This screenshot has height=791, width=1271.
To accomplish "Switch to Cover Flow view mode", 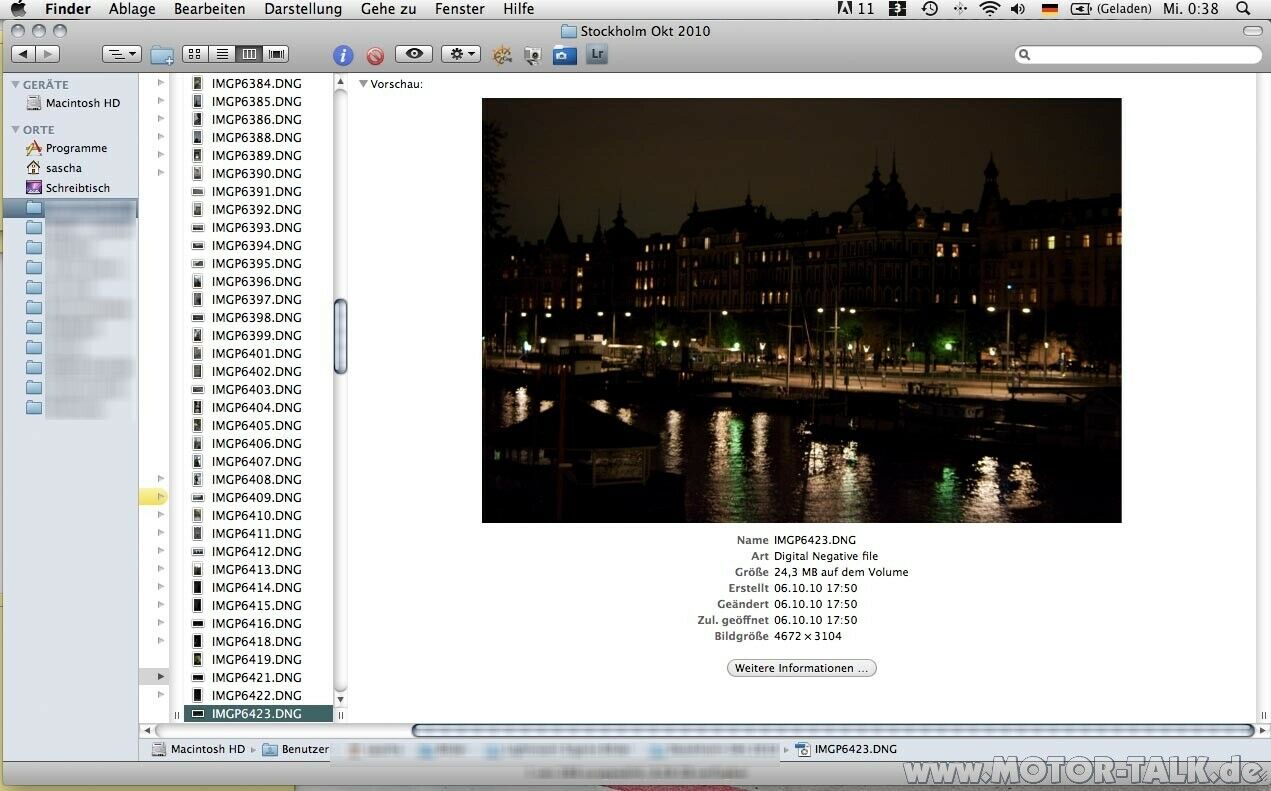I will (x=277, y=54).
